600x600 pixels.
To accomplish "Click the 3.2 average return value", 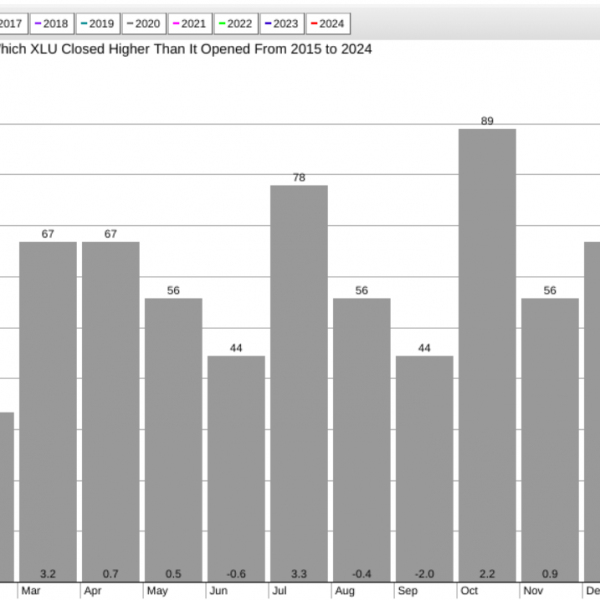I will coord(48,574).
